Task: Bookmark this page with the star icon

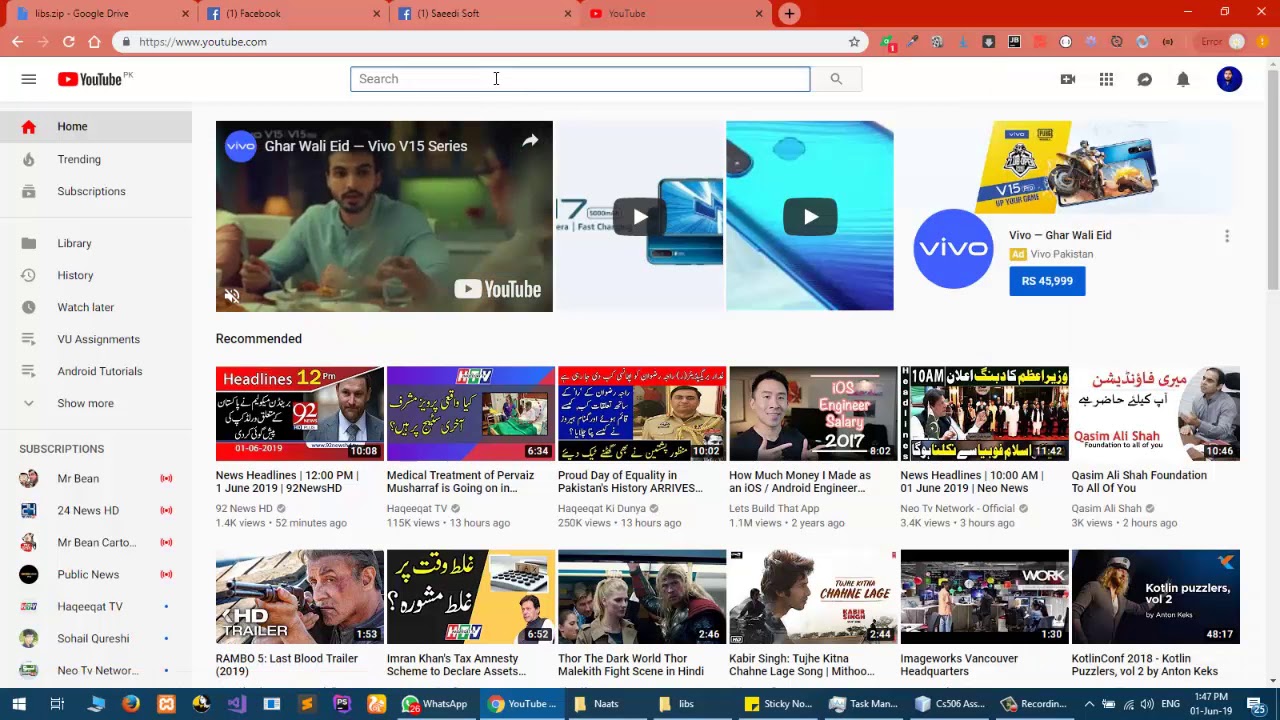Action: point(854,42)
